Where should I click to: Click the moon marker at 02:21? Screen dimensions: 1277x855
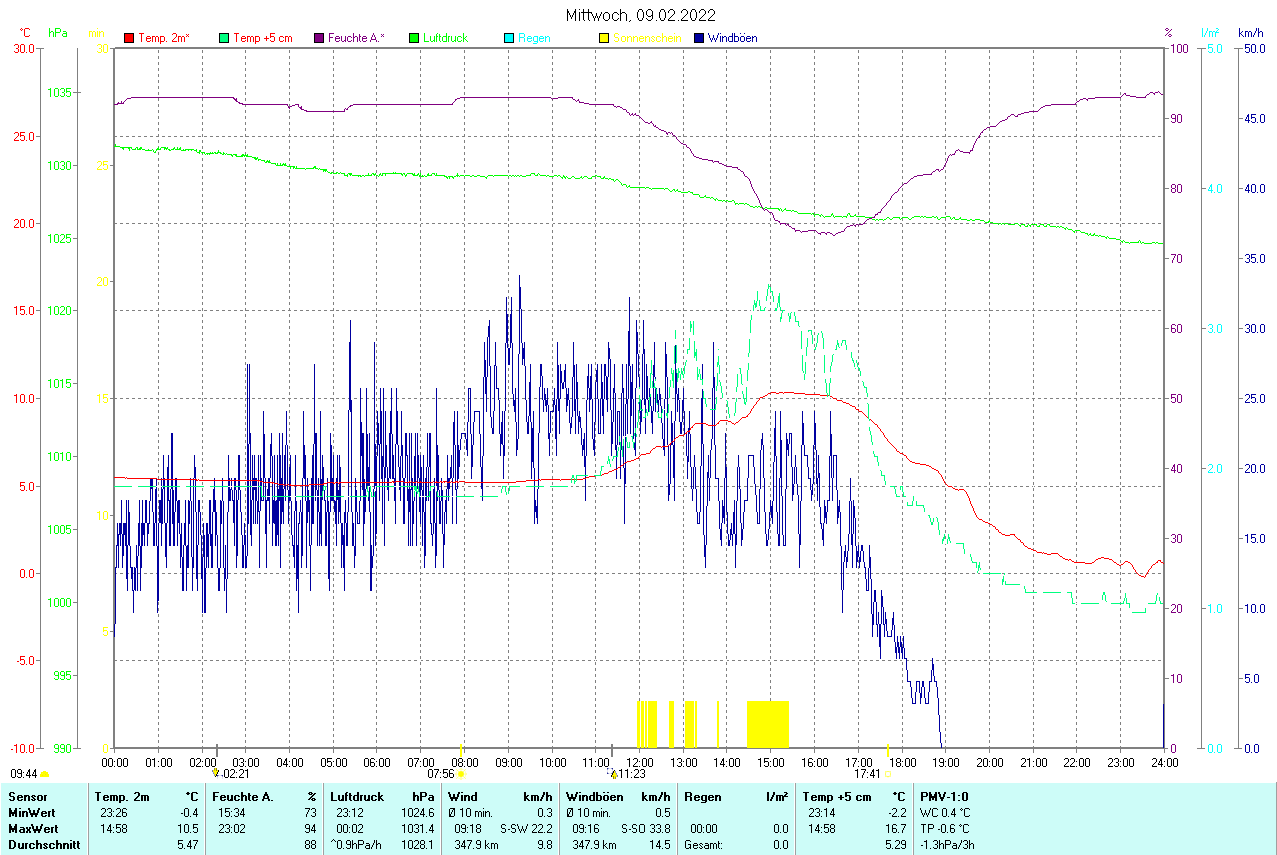click(215, 773)
